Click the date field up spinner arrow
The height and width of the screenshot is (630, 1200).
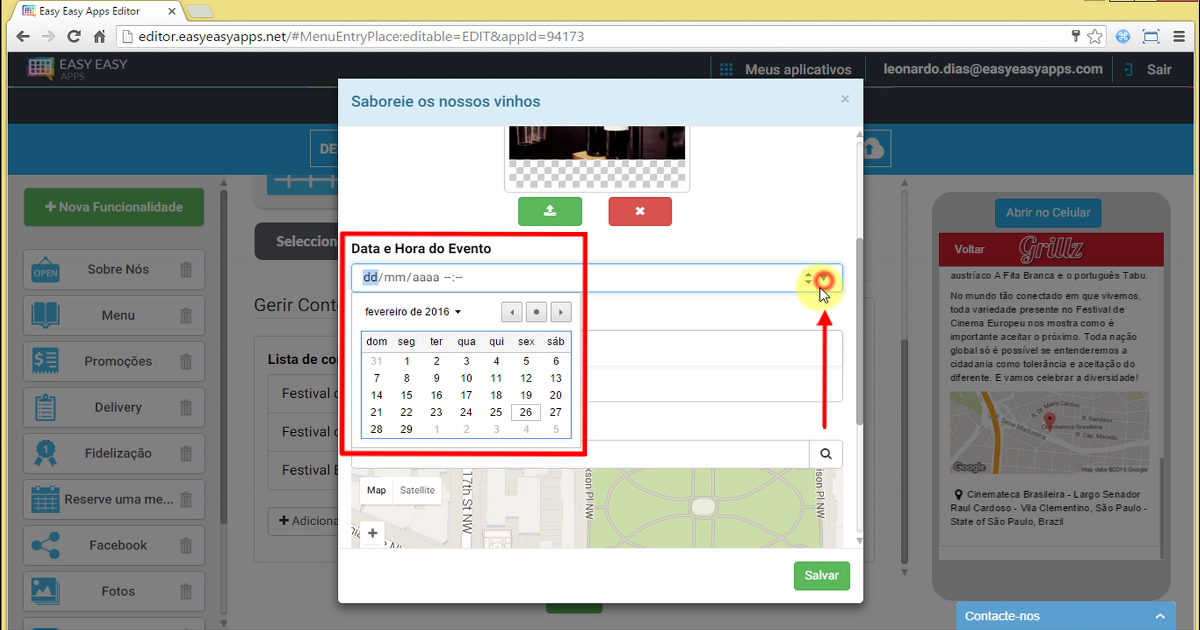click(806, 274)
